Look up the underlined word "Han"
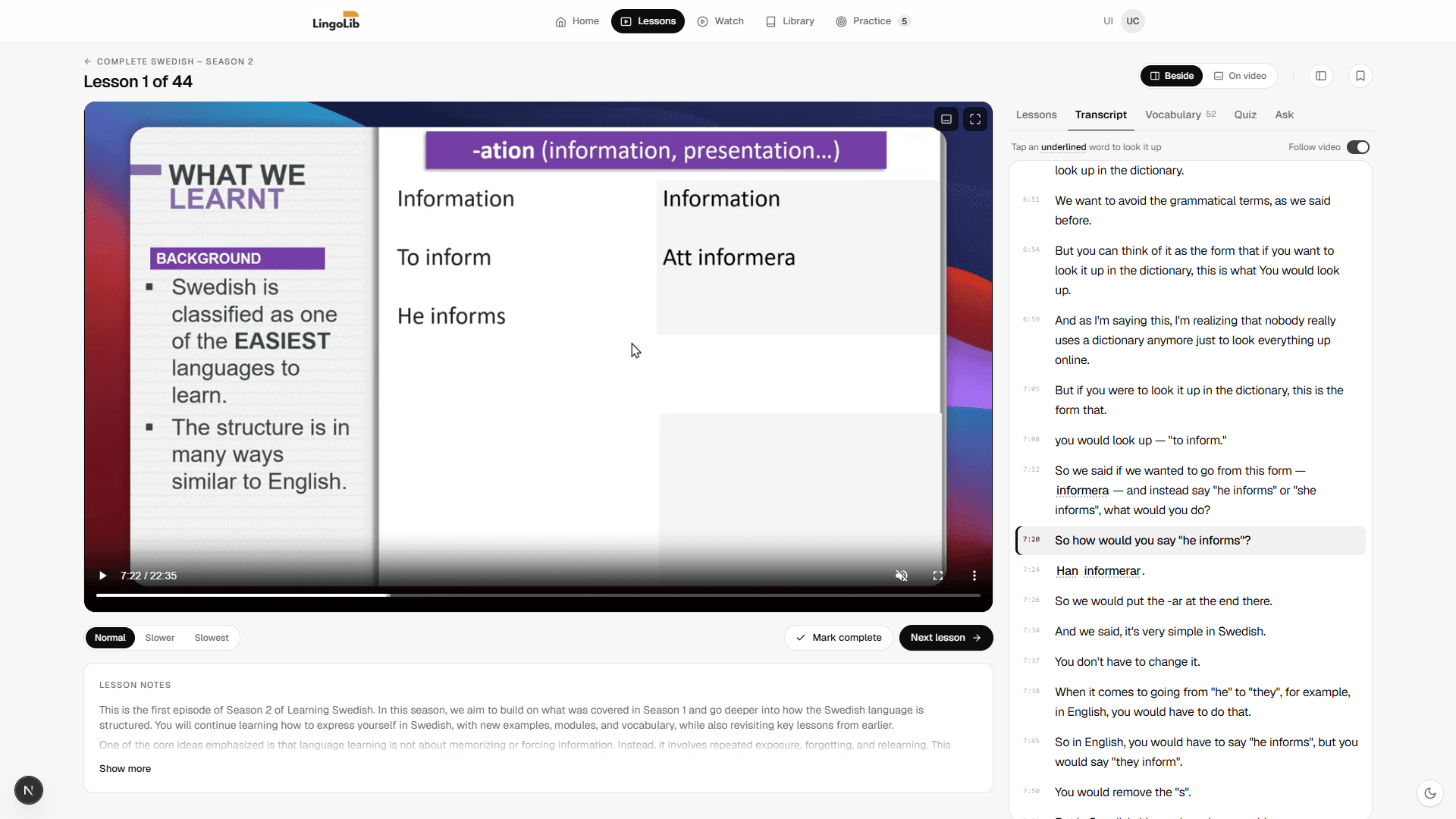Screen dimensions: 1456x819 (x=1067, y=571)
